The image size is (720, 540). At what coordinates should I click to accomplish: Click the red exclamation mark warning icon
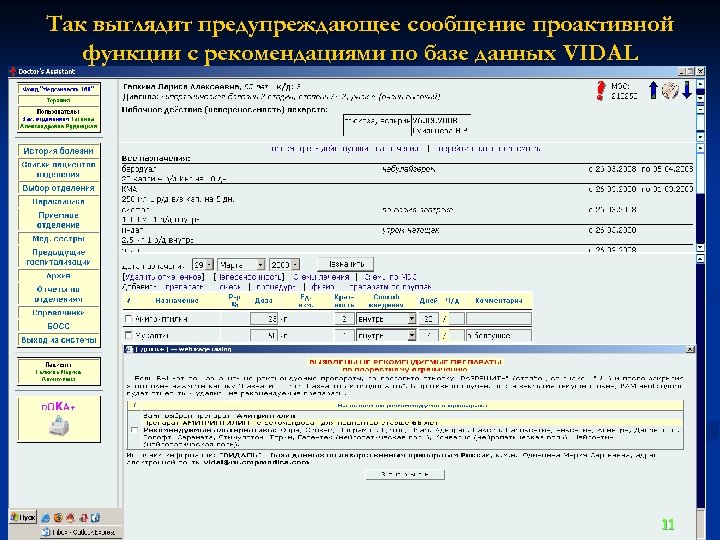tap(601, 90)
